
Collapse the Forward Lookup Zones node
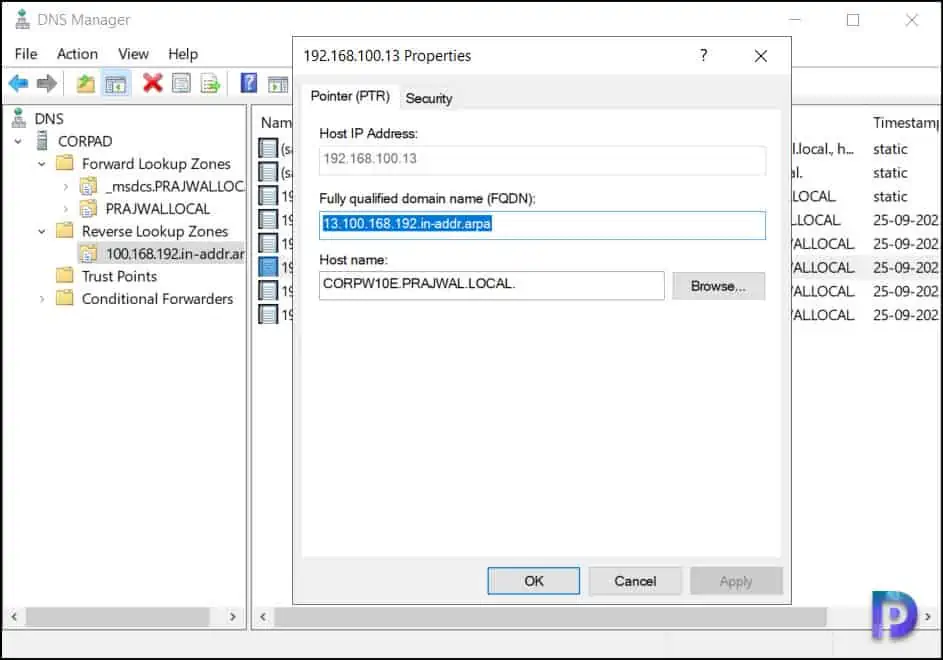tap(41, 164)
